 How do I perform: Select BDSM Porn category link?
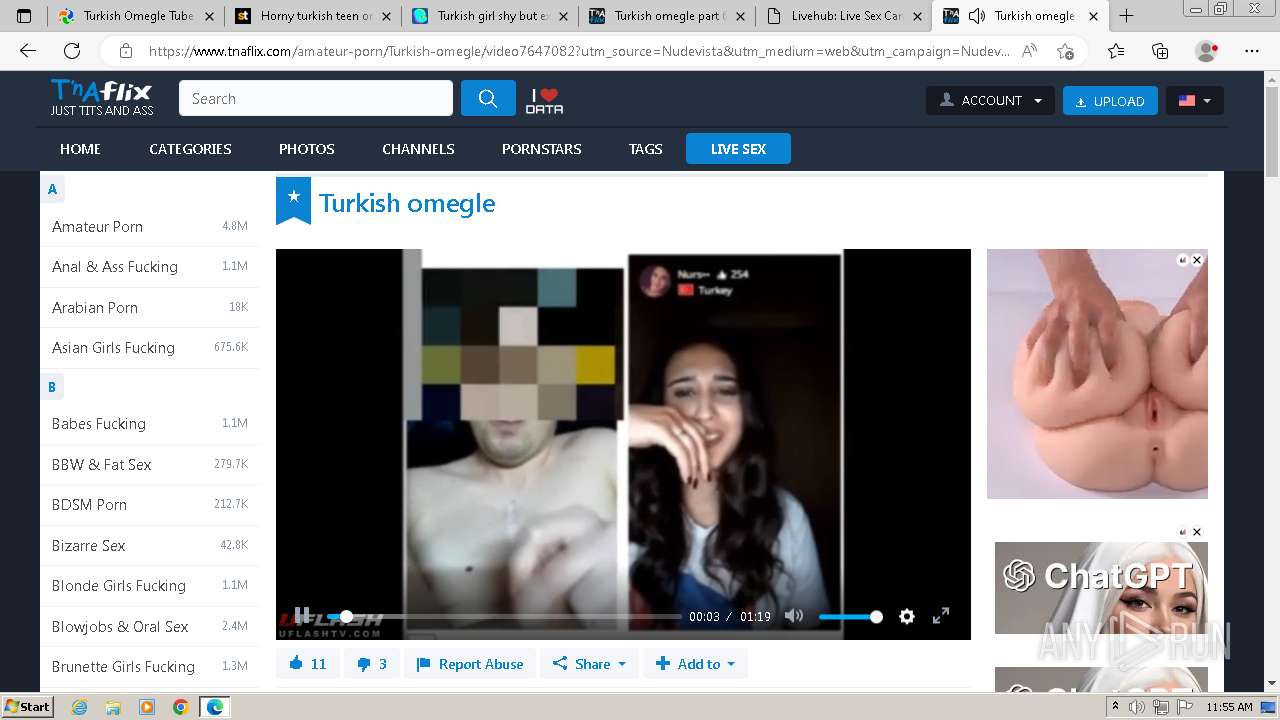click(x=89, y=505)
